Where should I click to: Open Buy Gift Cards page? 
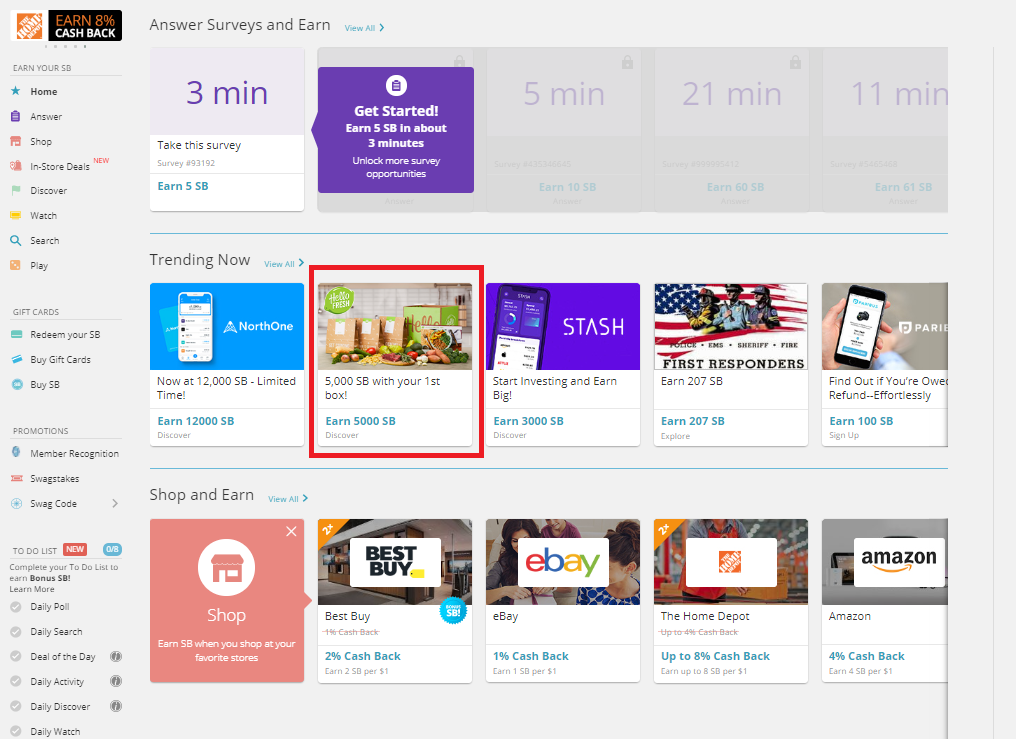pyautogui.click(x=60, y=359)
